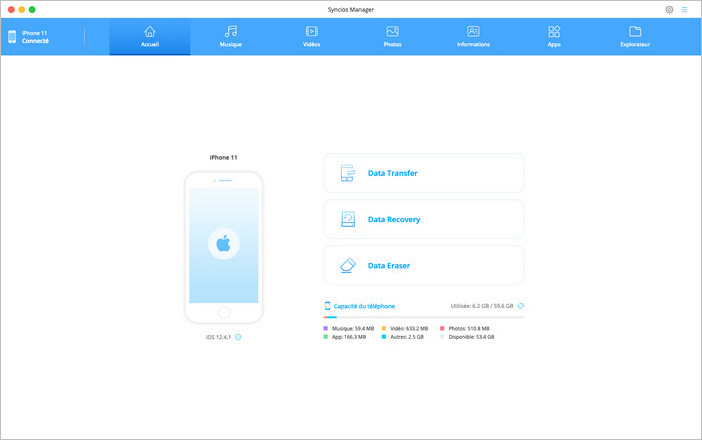This screenshot has height=440, width=702.
Task: Maximize the window with the green button
Action: (x=32, y=9)
